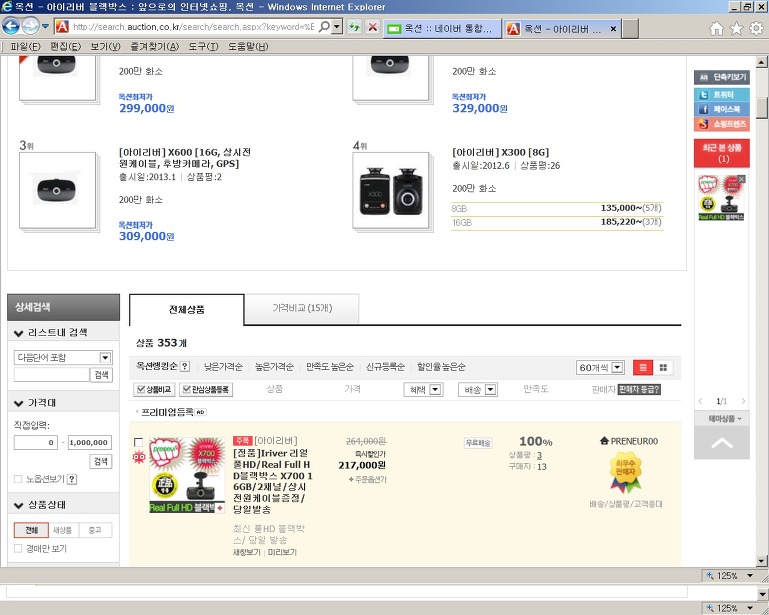Click the 3위 X600 product thumbnail

coord(57,190)
